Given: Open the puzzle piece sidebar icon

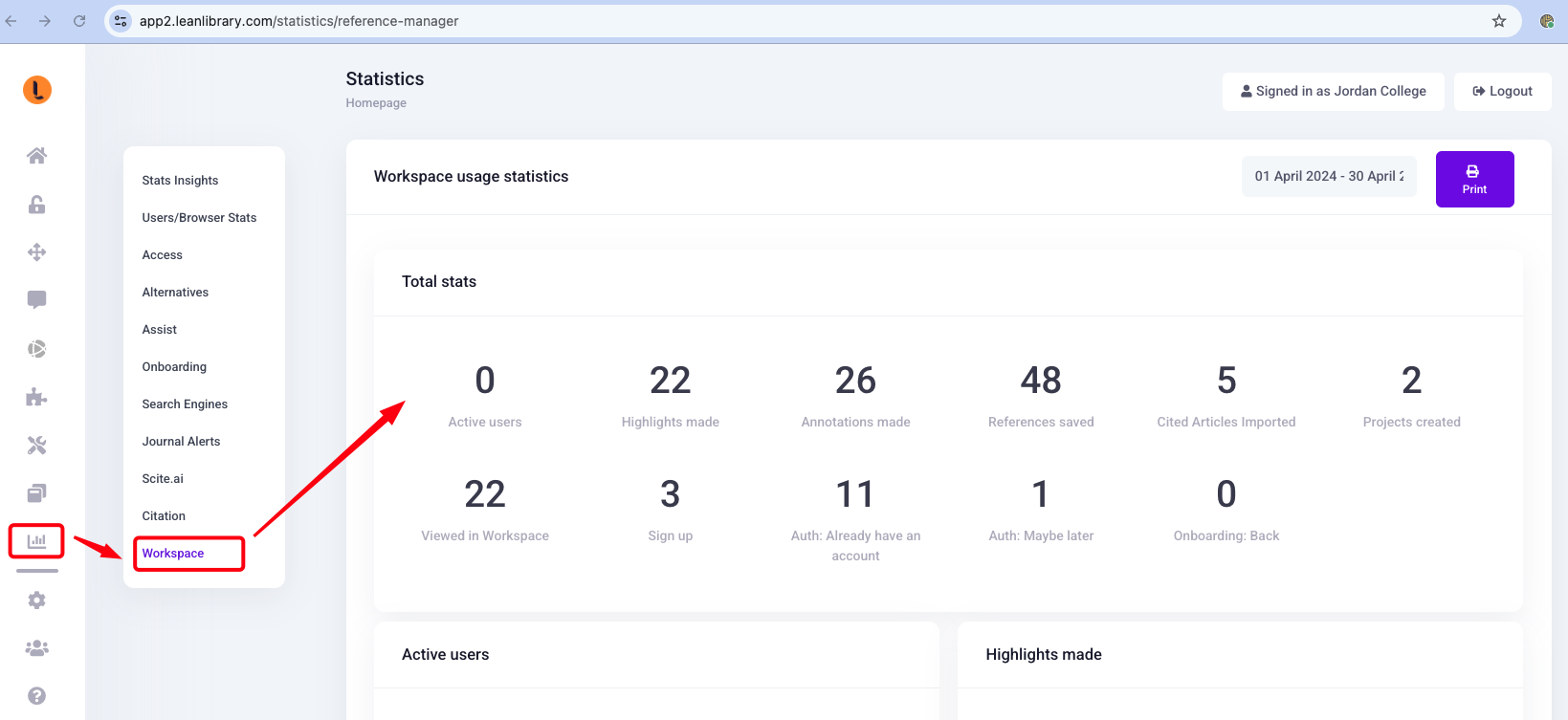Looking at the screenshot, I should pyautogui.click(x=36, y=397).
